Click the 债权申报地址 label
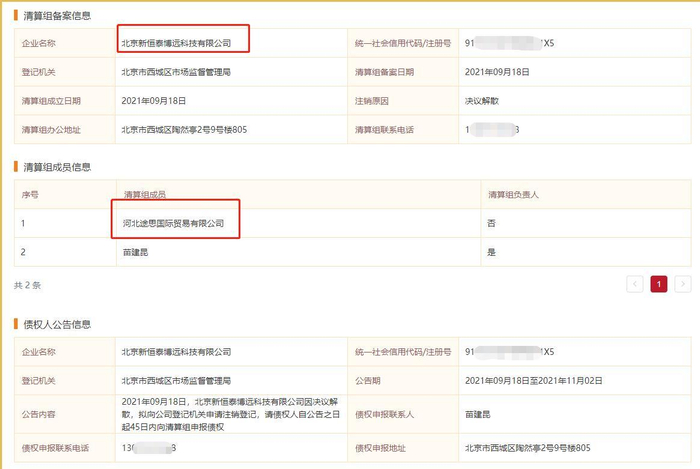 coord(380,448)
